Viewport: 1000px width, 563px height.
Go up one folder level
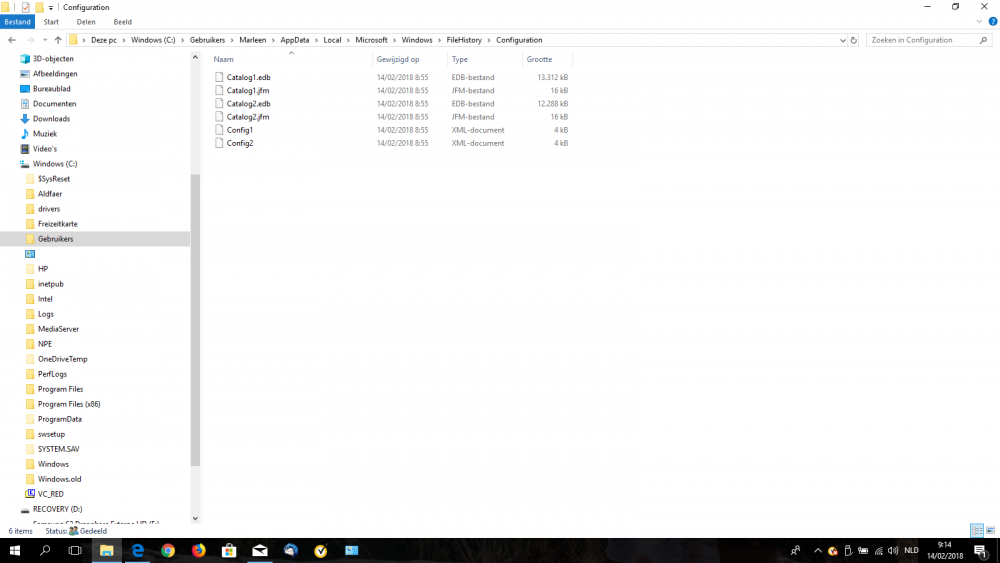tap(58, 40)
